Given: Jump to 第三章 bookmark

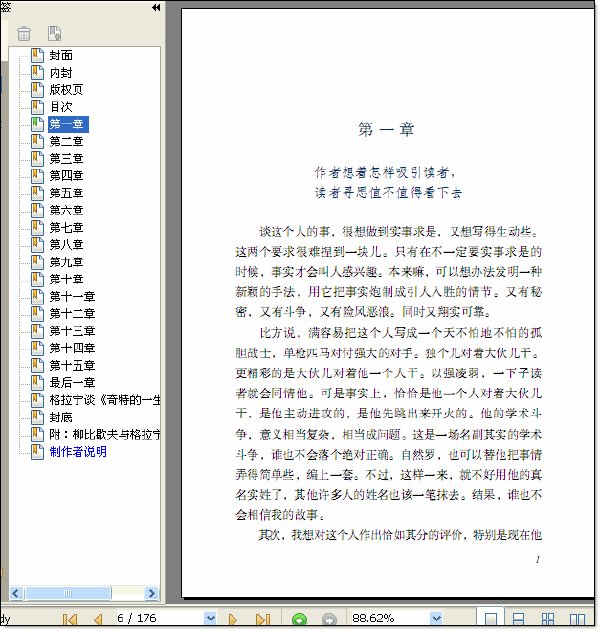Looking at the screenshot, I should tap(66, 159).
